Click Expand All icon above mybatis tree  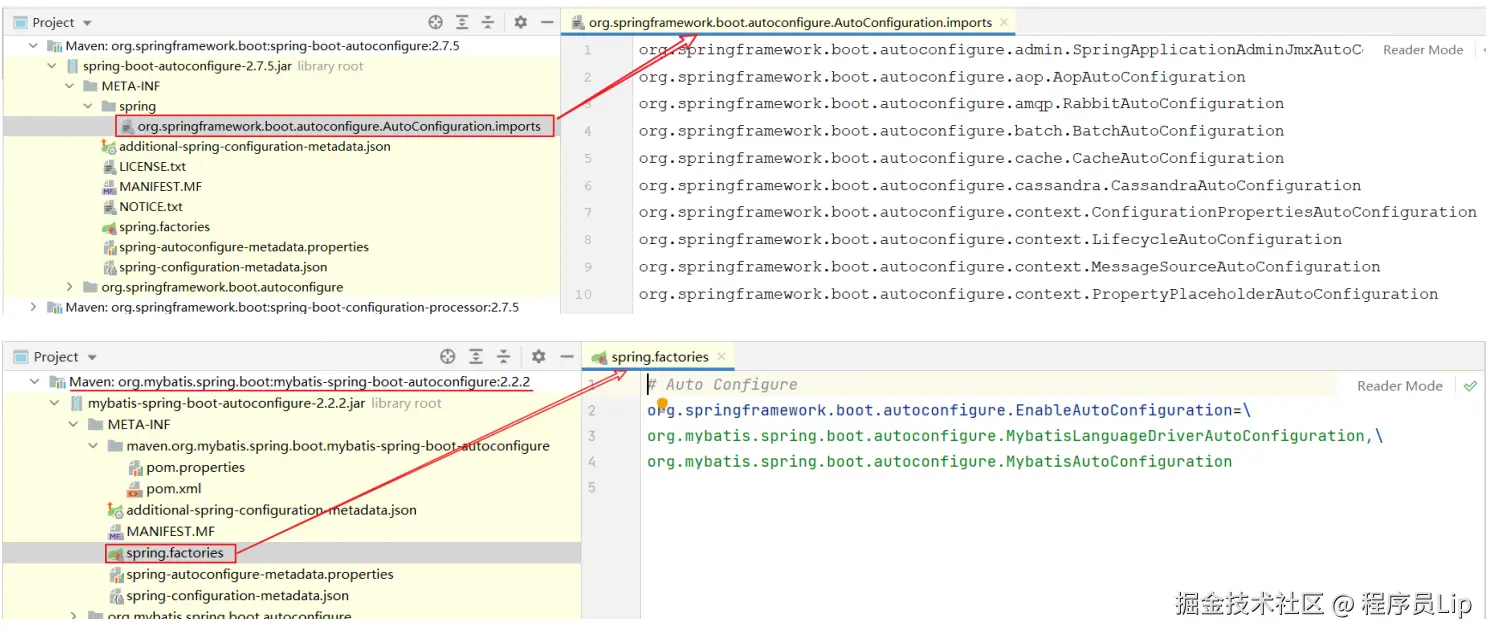pos(477,356)
